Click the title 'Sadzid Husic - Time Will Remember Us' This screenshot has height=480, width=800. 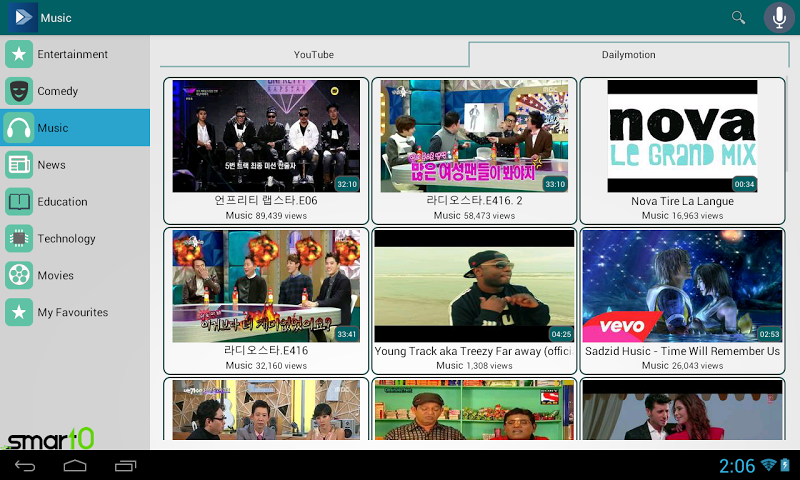click(x=682, y=351)
